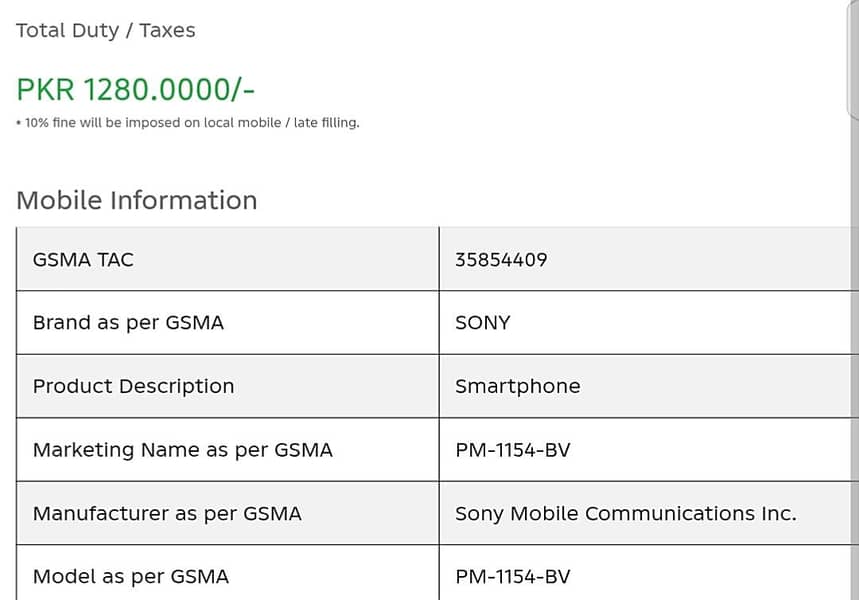This screenshot has height=600, width=859.
Task: Click the PKR 1280.0000/- duty amount
Action: pyautogui.click(x=136, y=89)
